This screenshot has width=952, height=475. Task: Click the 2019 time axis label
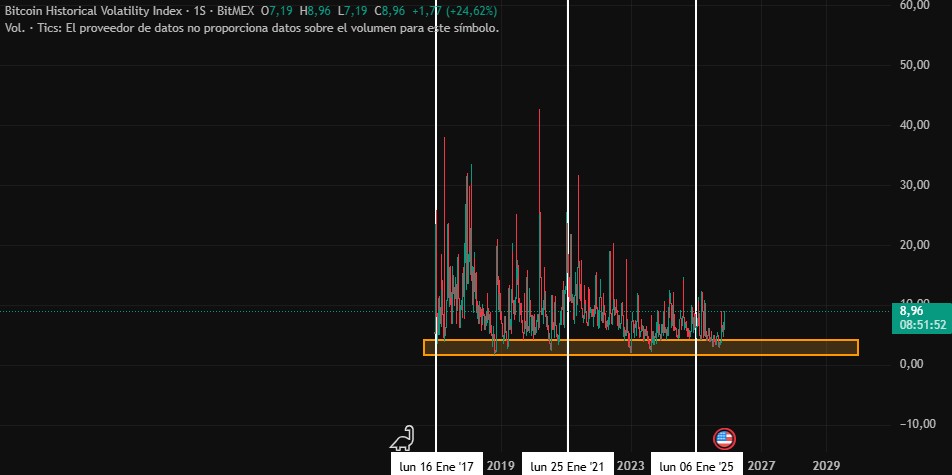pos(501,466)
